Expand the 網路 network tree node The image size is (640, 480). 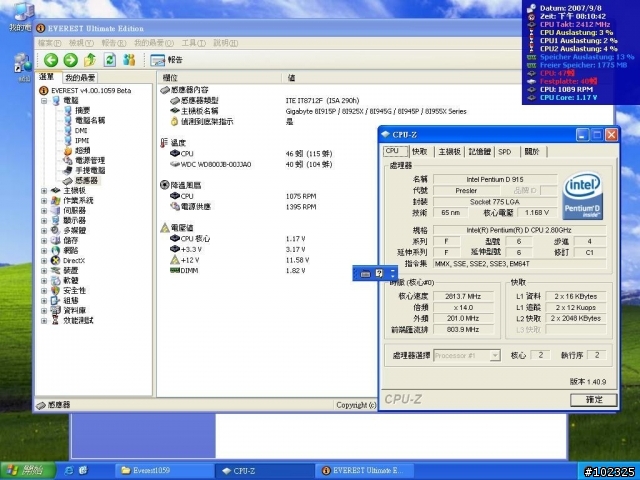(x=44, y=251)
